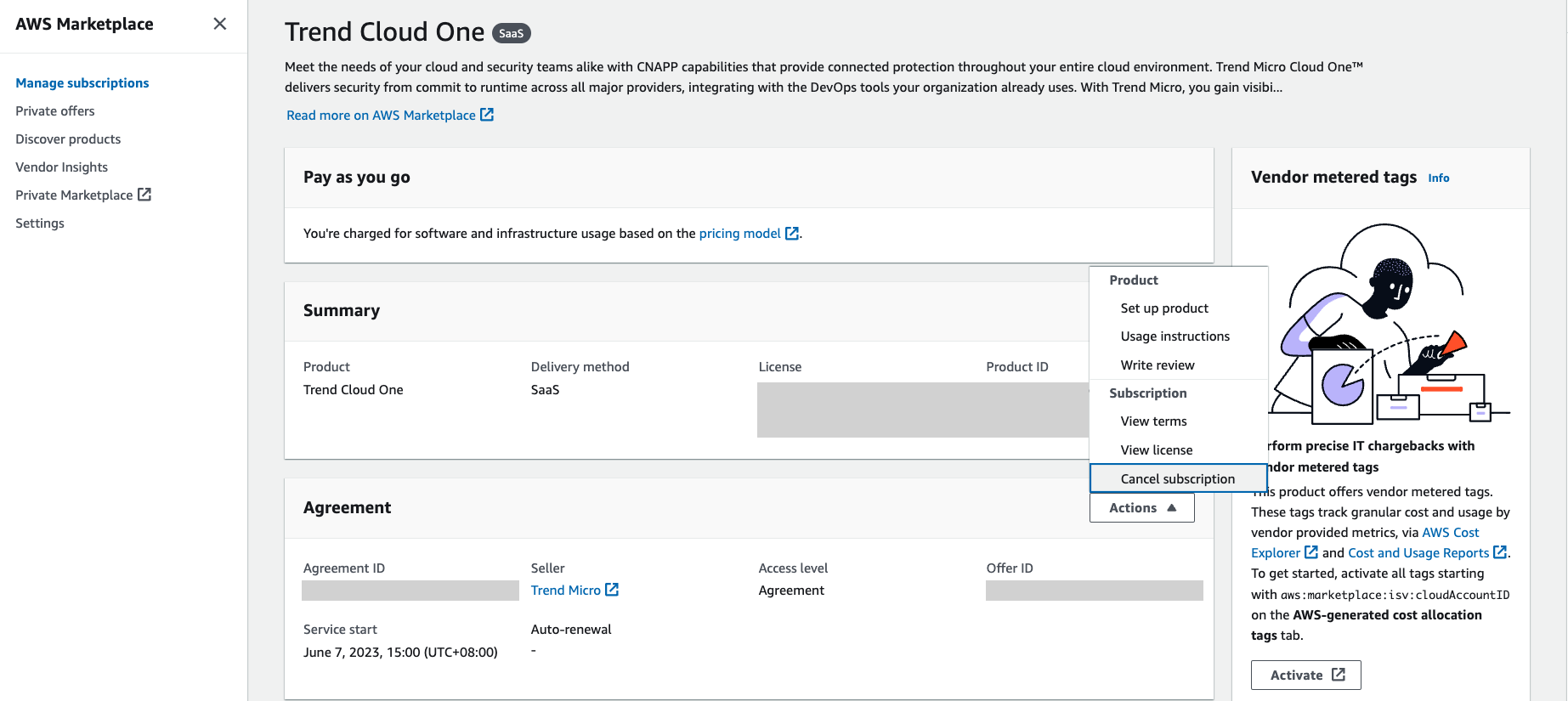Click external icon after Cost and Usage Reports

pyautogui.click(x=1500, y=552)
